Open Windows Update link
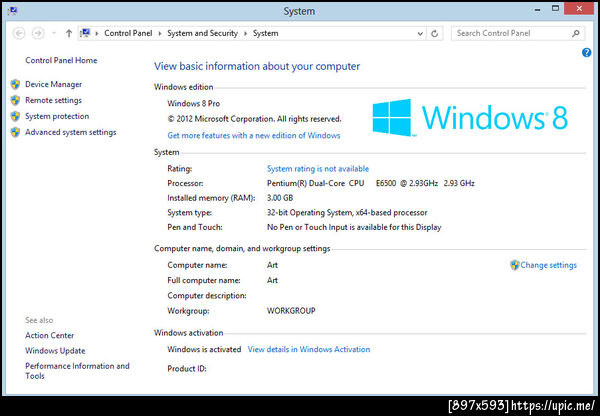 pyautogui.click(x=55, y=351)
